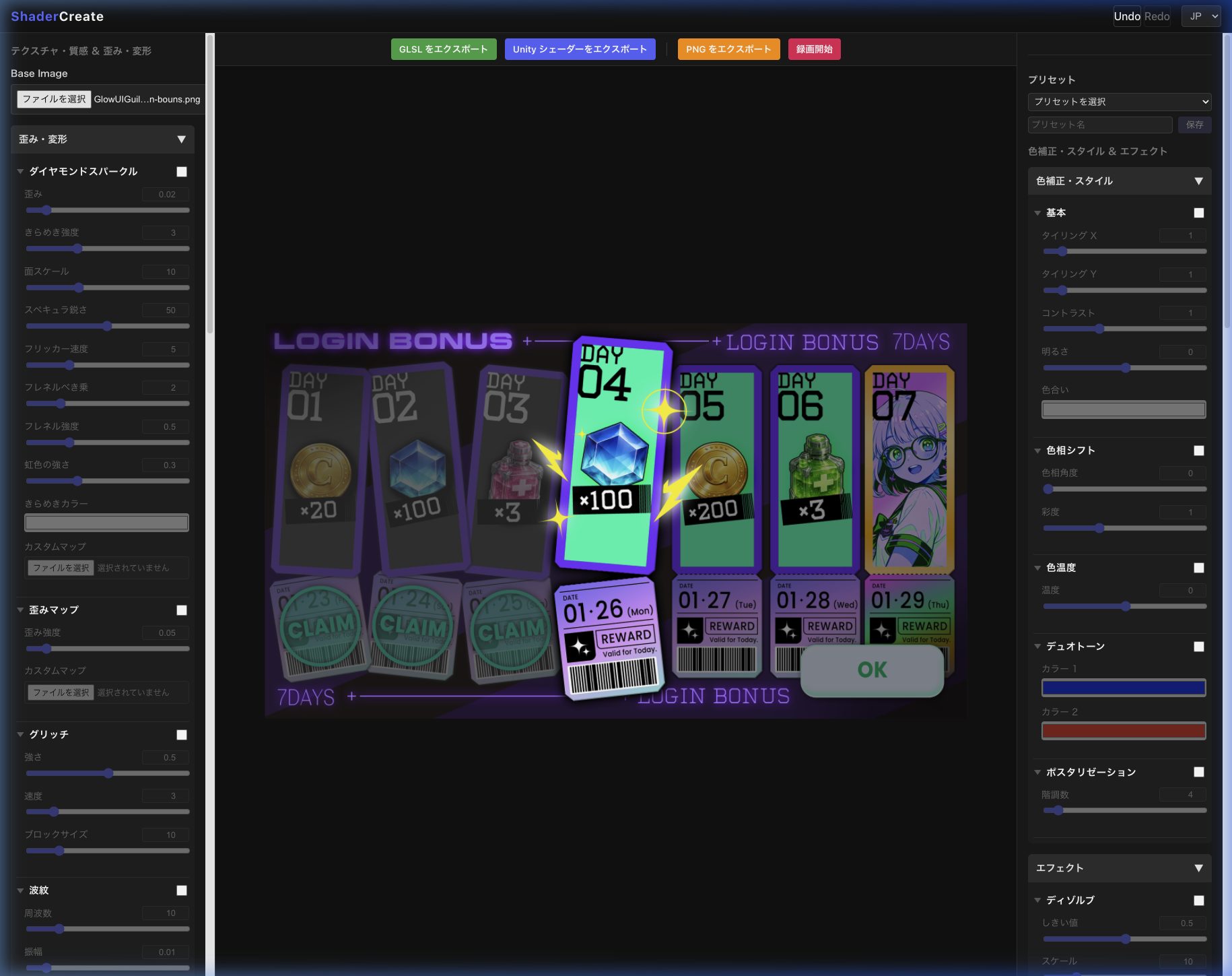Export the shader as GLSL
1232x976 pixels.
click(x=443, y=49)
